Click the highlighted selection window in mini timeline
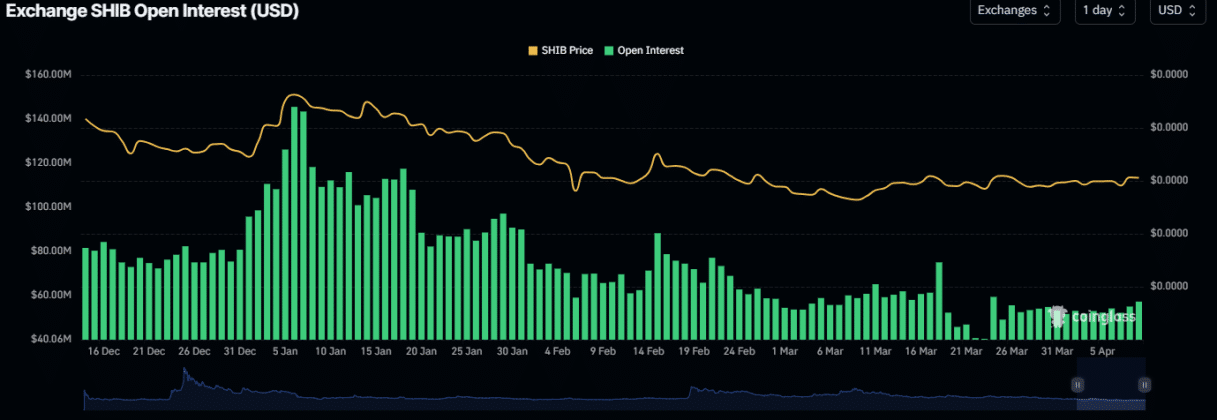Viewport: 1217px width, 420px height. pos(1110,396)
